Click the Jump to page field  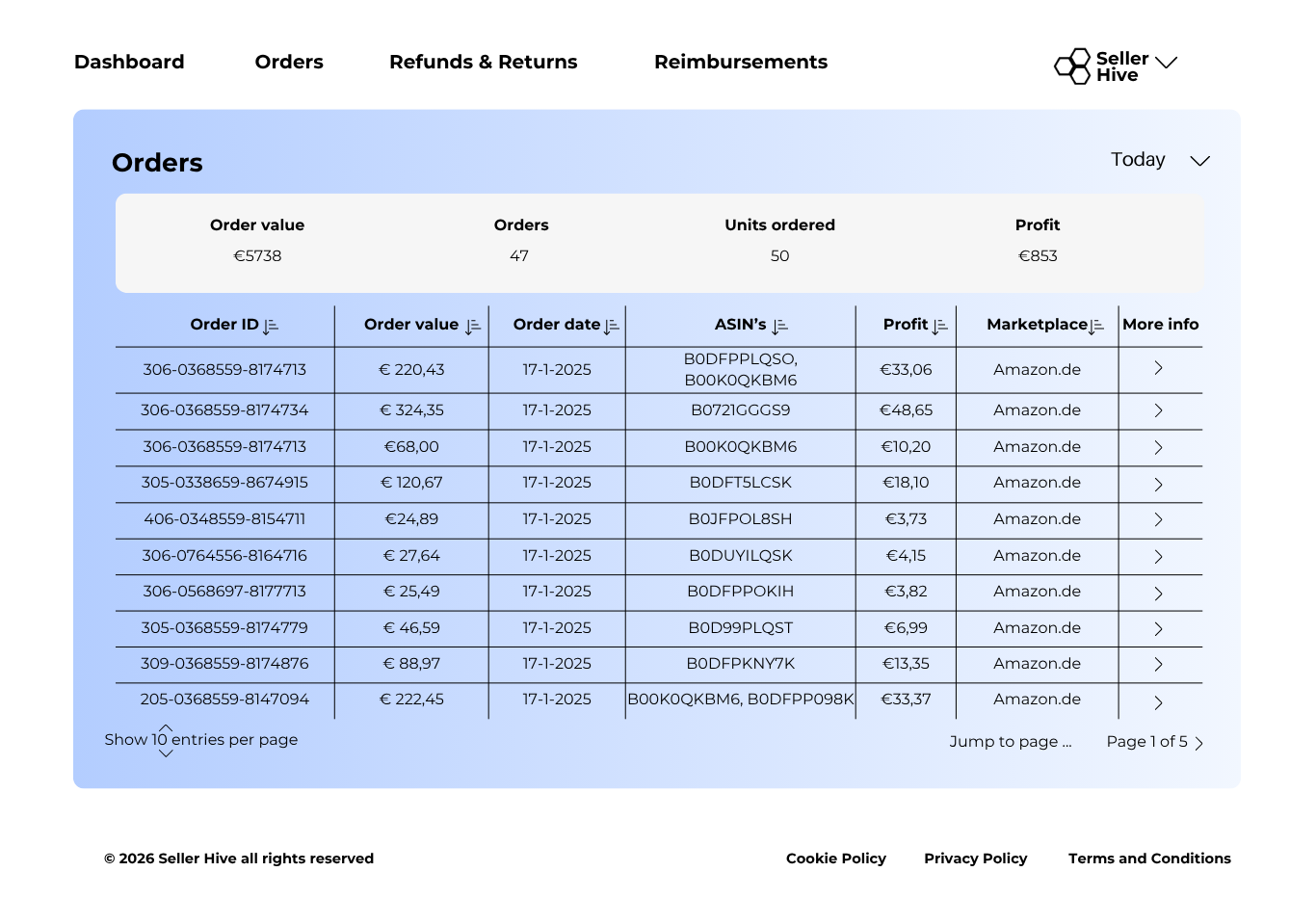click(x=1011, y=742)
